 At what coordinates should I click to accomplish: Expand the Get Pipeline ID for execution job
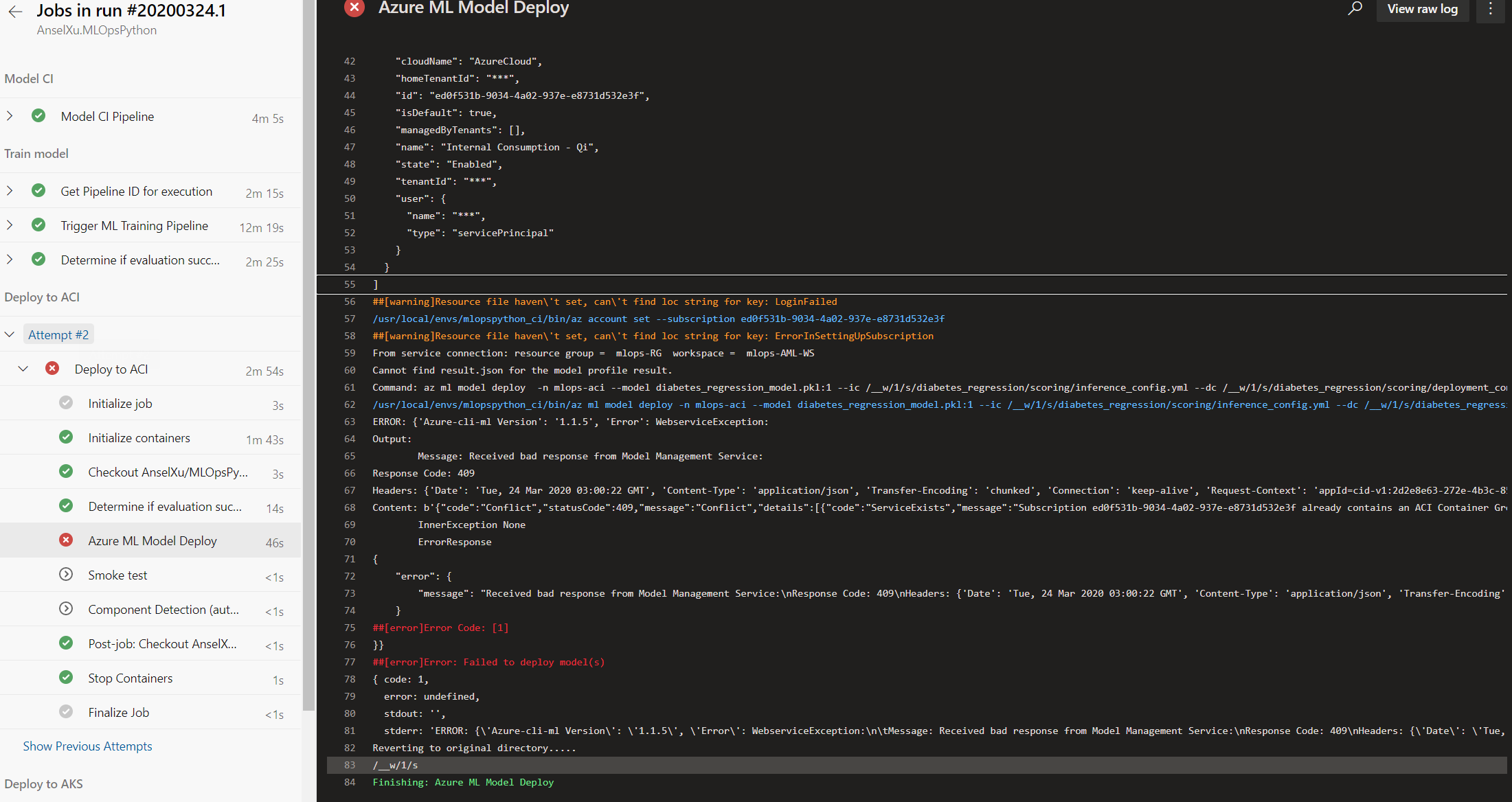tap(9, 190)
